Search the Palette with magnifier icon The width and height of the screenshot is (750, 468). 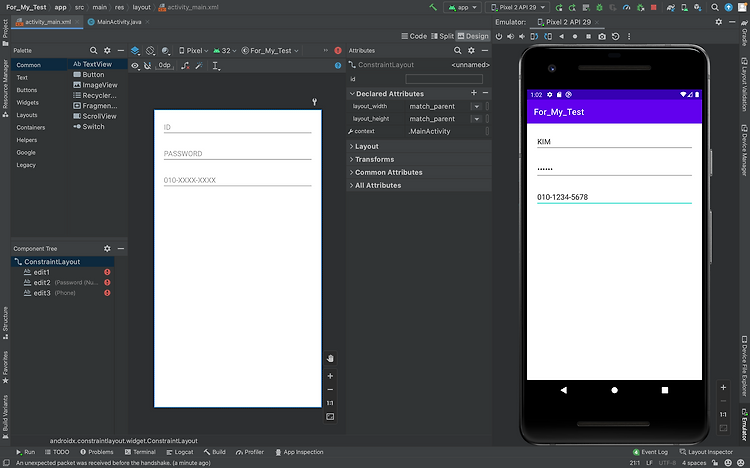coord(94,50)
